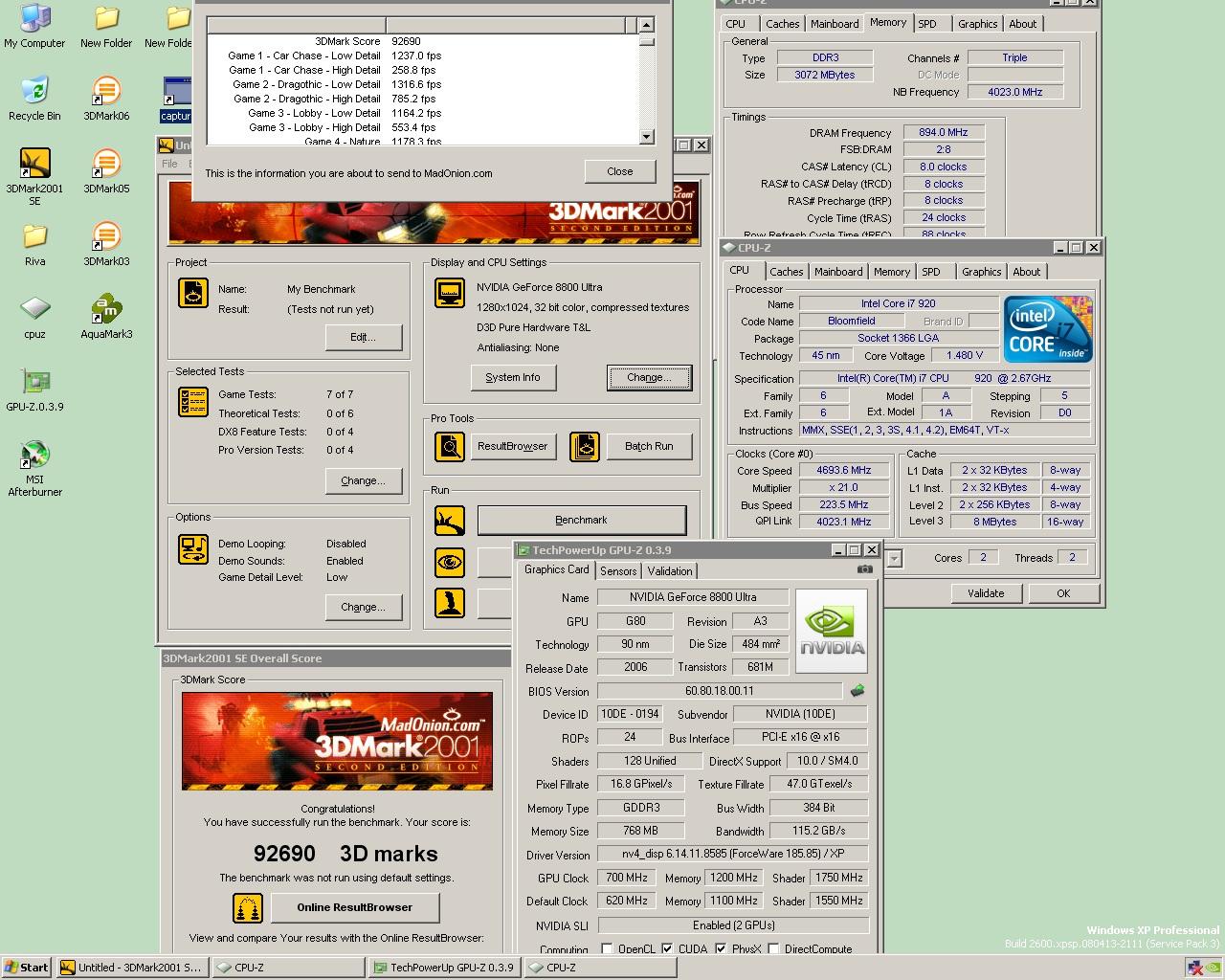Switch to SPD tab in front CPU-Z window
The width and height of the screenshot is (1225, 980).
[931, 272]
